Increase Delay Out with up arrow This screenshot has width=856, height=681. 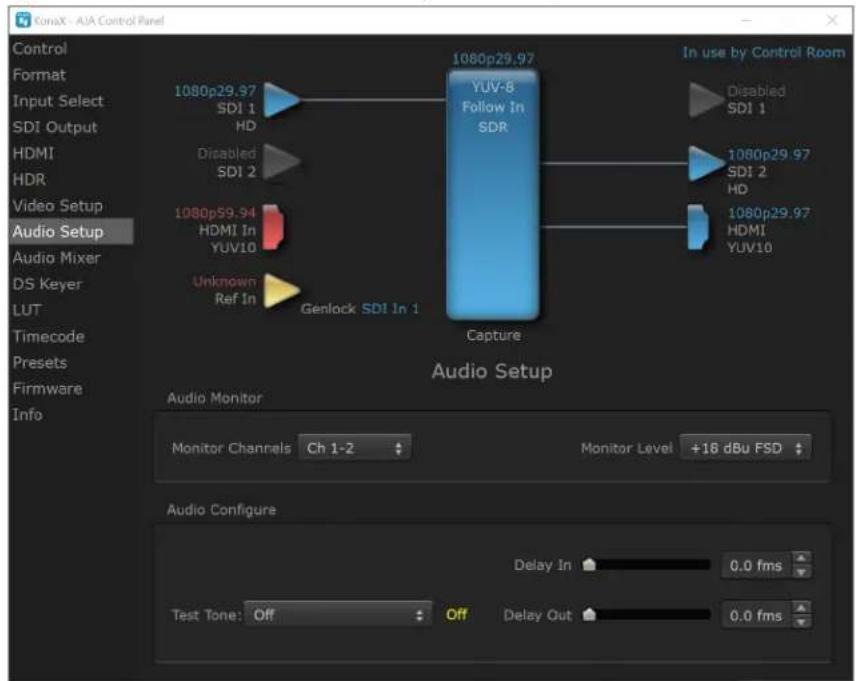801,608
